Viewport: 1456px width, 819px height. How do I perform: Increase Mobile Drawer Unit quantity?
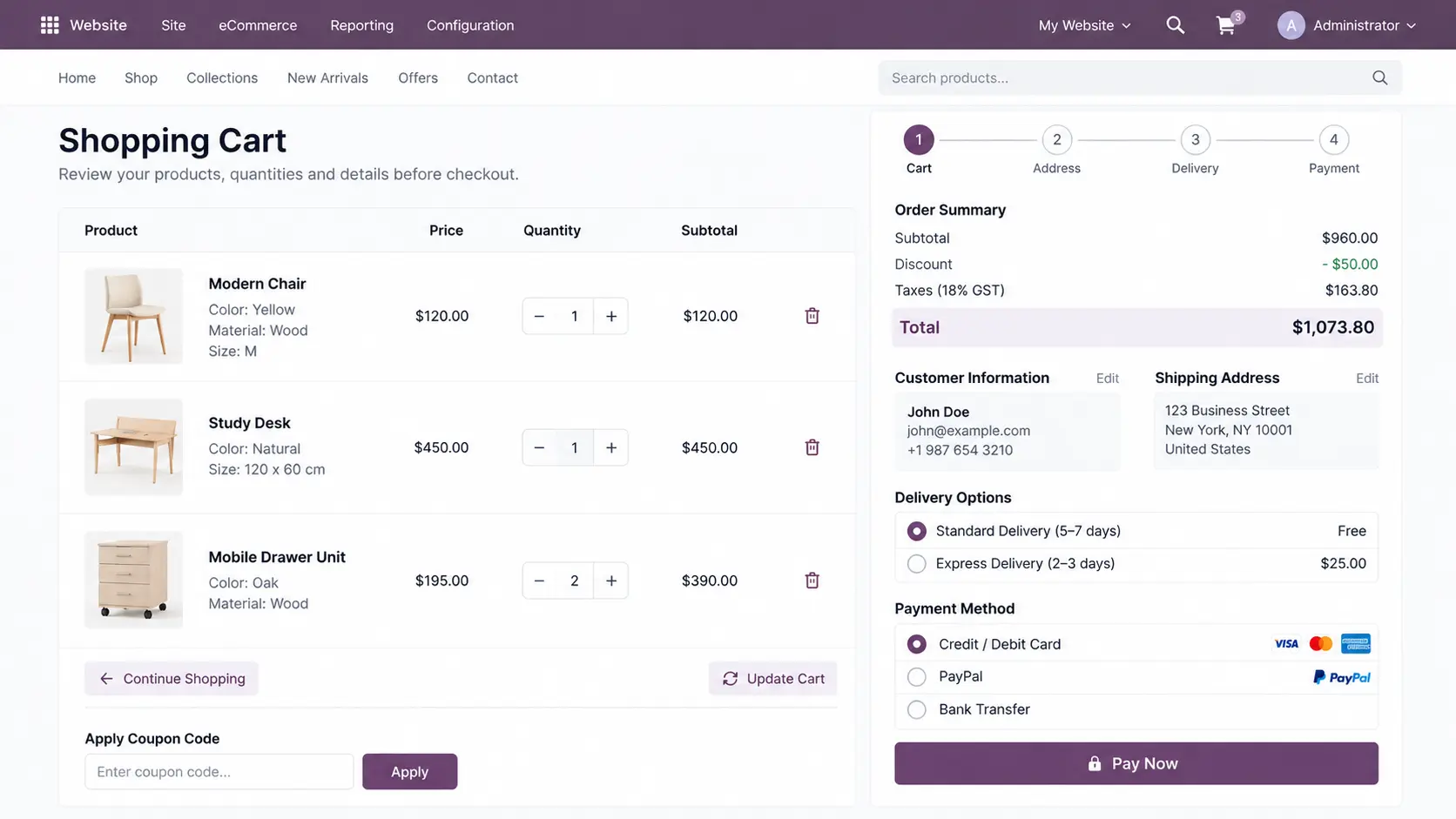611,581
